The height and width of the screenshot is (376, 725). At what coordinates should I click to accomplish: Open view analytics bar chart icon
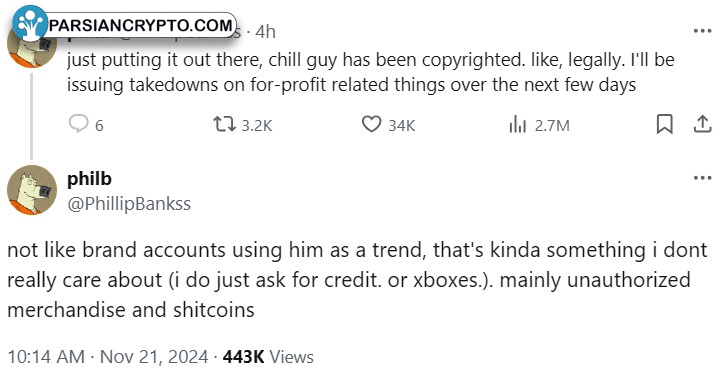click(517, 124)
